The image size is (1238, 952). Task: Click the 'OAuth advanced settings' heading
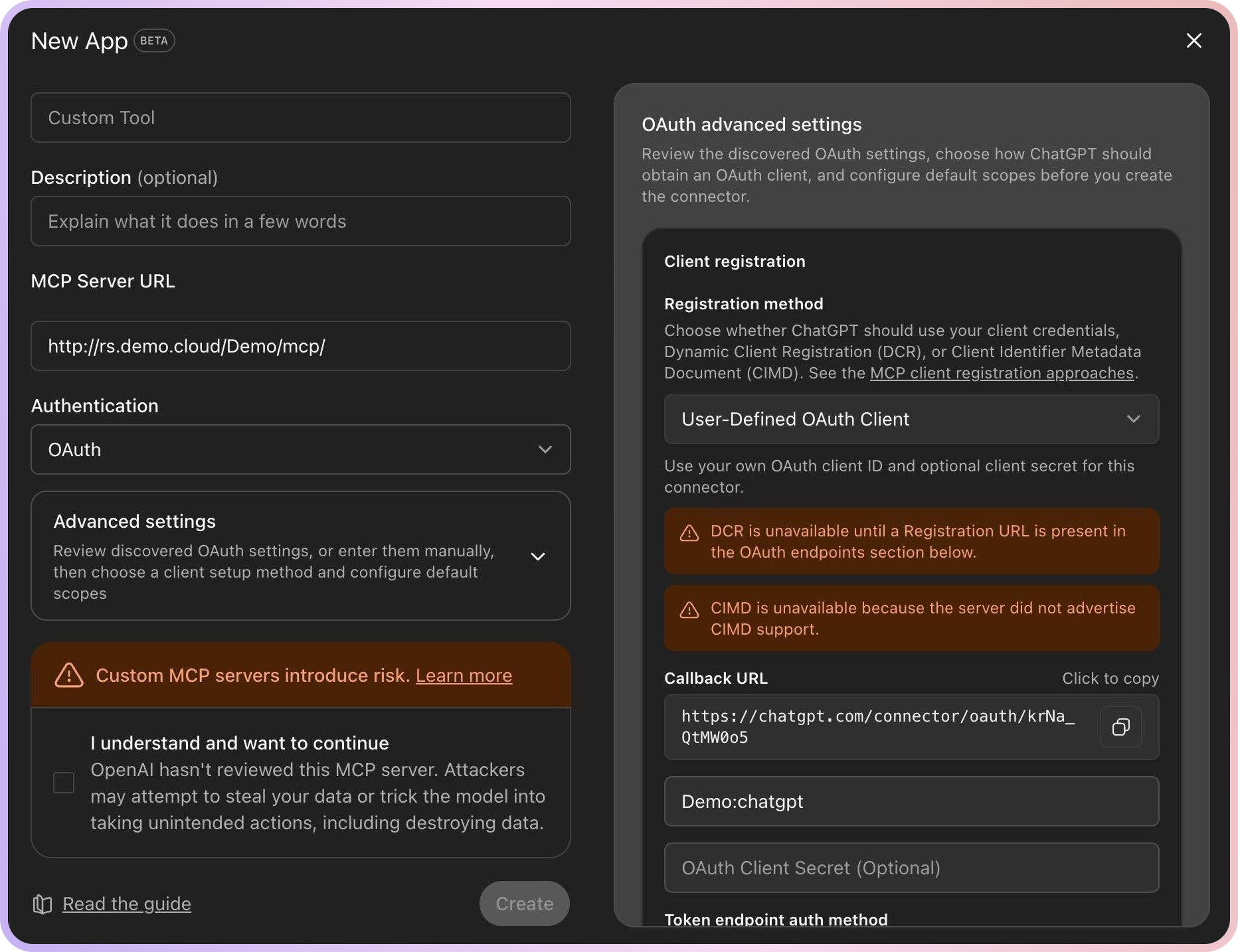coord(752,124)
